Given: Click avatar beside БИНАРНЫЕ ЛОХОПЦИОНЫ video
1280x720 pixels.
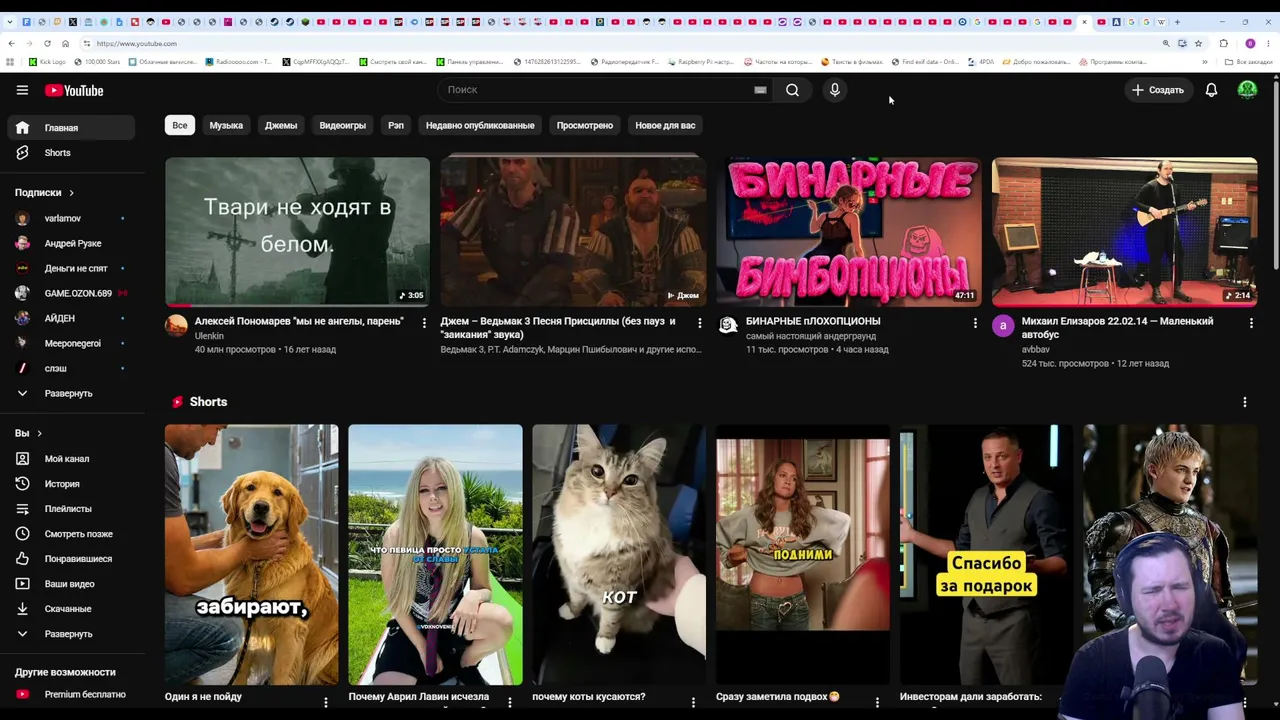Looking at the screenshot, I should click(728, 326).
